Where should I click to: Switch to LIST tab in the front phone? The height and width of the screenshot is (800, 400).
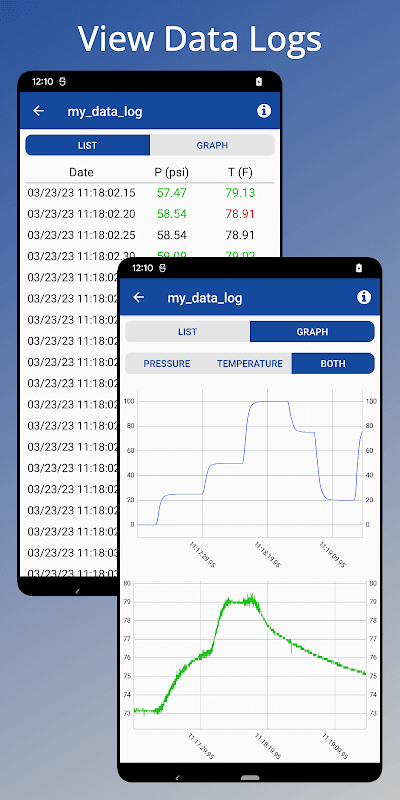click(188, 332)
